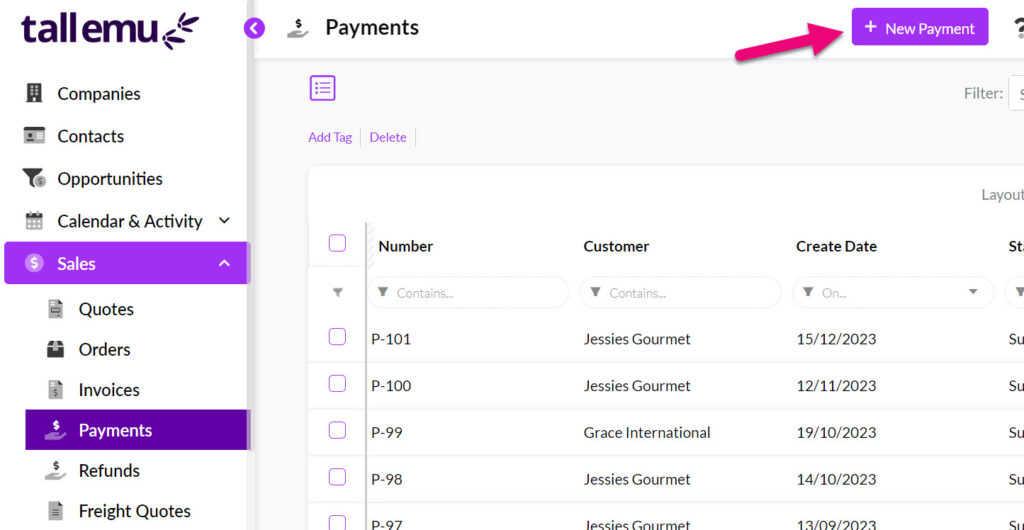Click the Opportunities funnel icon
The image size is (1024, 530).
click(x=34, y=178)
